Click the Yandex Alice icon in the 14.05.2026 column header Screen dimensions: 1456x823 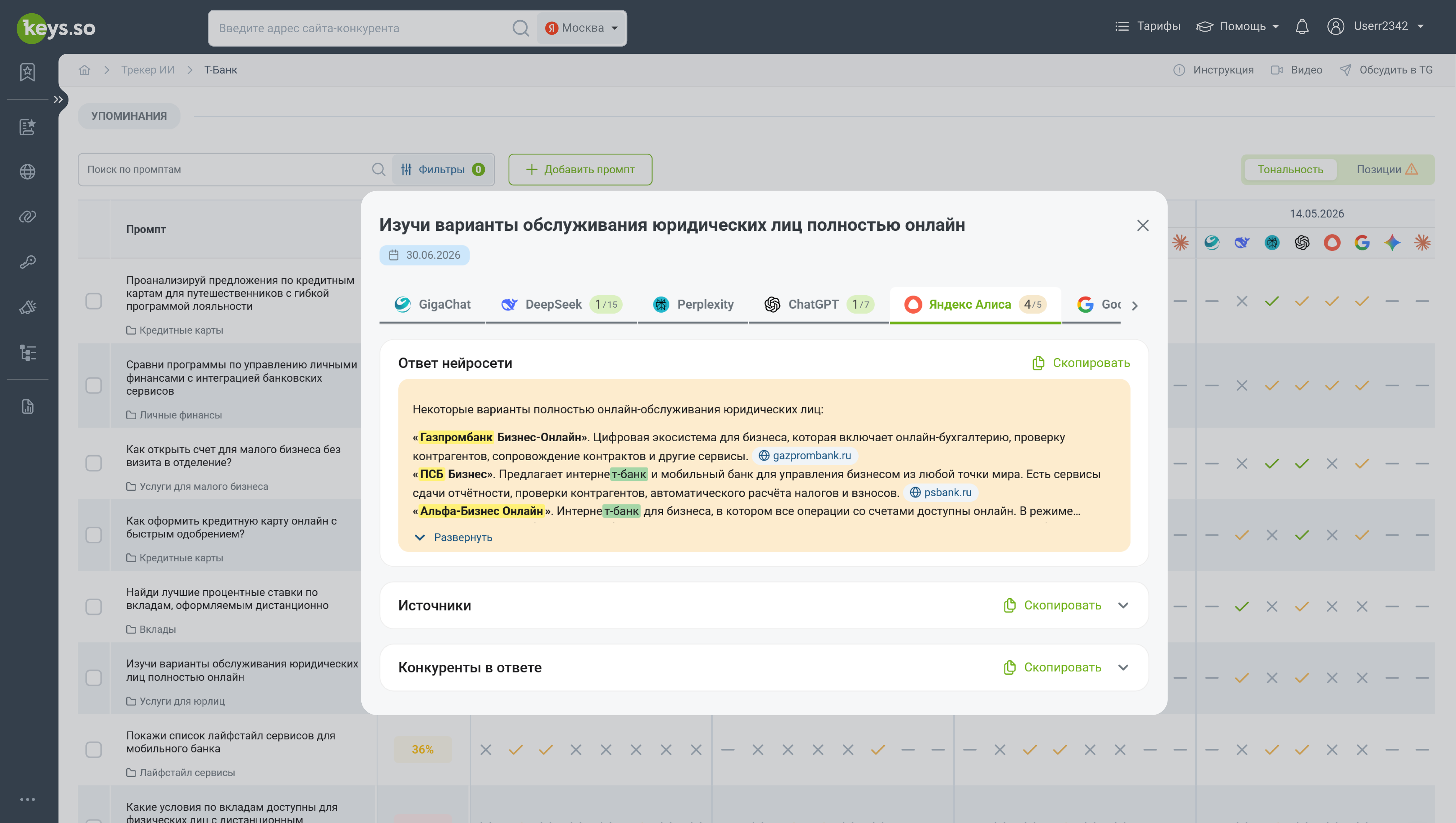tap(1332, 242)
